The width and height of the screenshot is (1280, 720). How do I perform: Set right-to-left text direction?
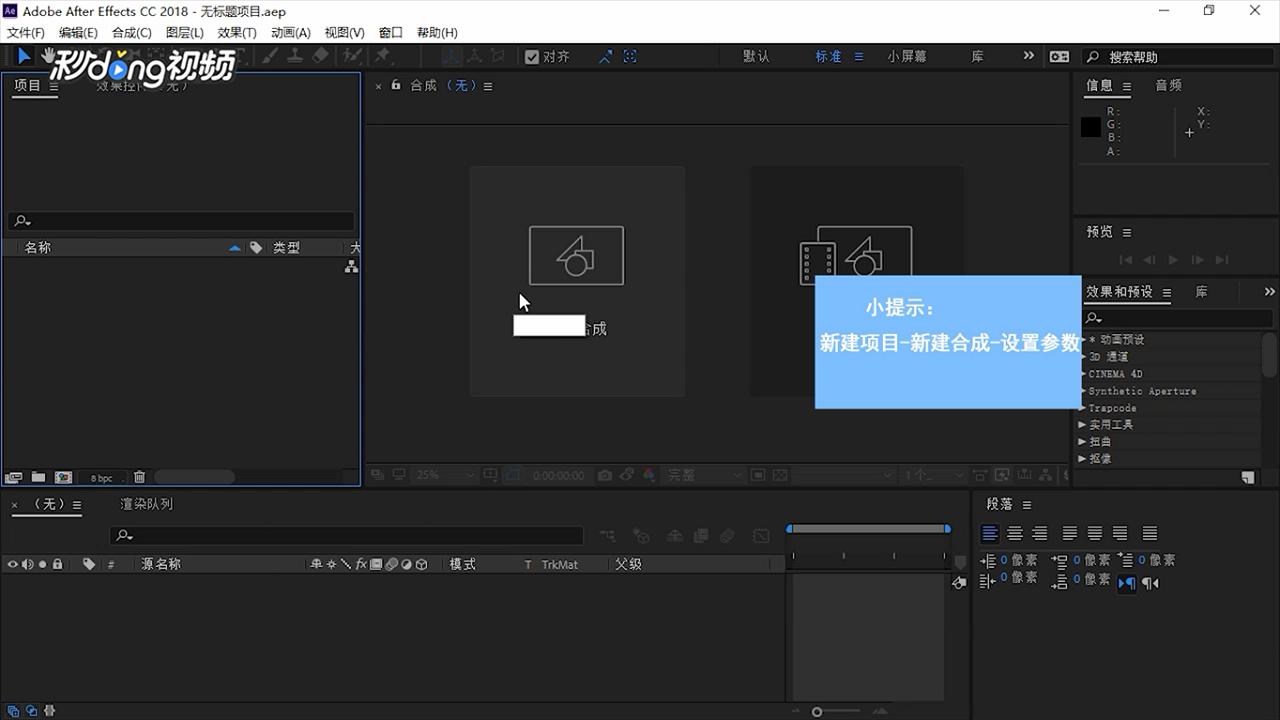(x=1151, y=583)
